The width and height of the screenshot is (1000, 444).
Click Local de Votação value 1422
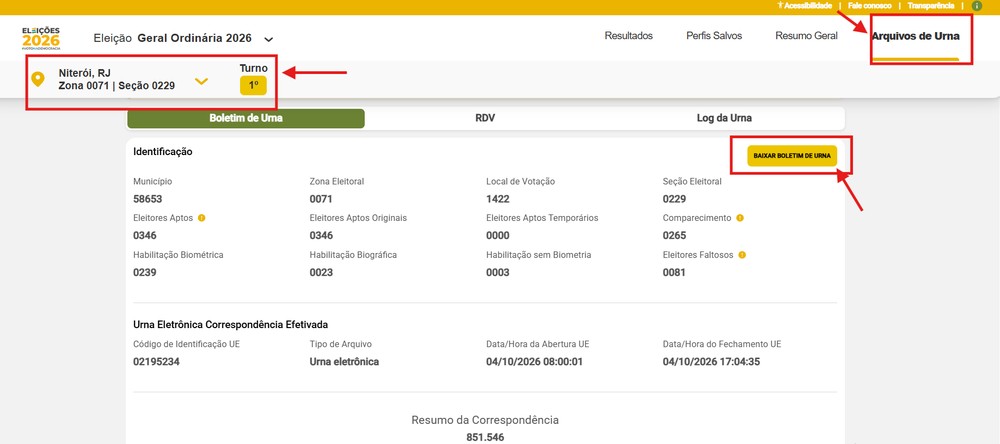(497, 199)
